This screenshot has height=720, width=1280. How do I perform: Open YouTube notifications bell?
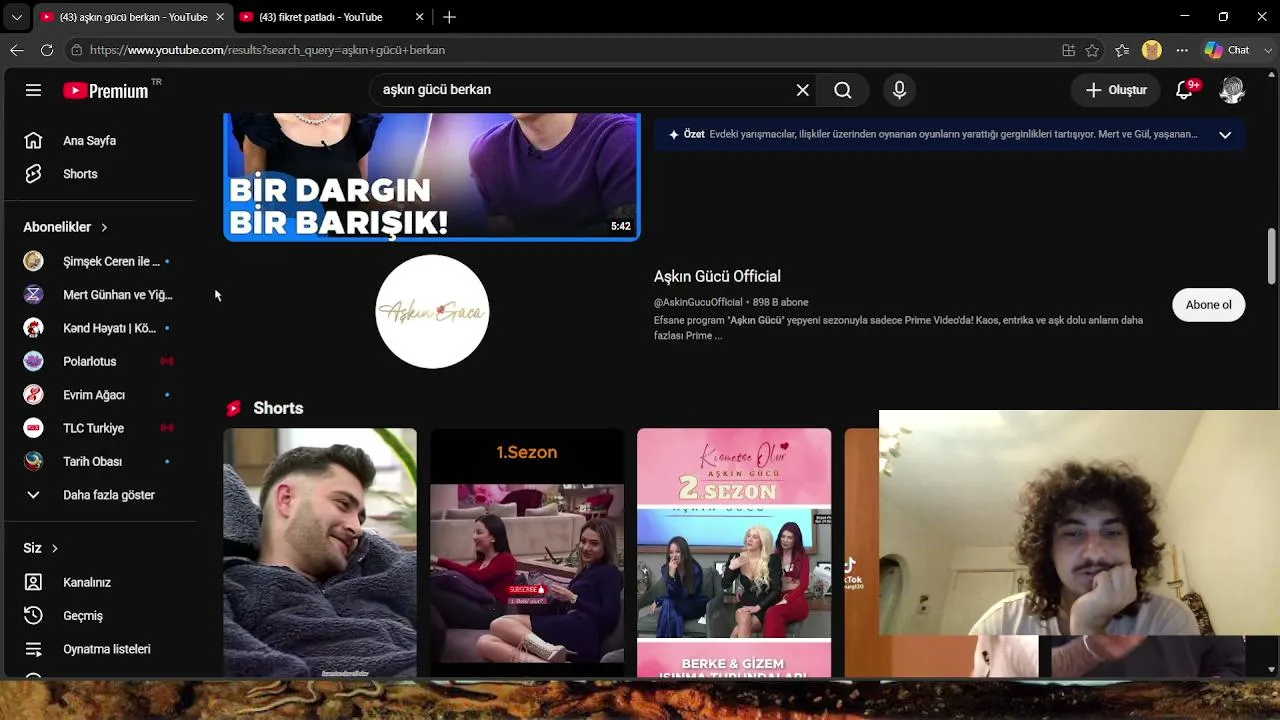(1185, 90)
